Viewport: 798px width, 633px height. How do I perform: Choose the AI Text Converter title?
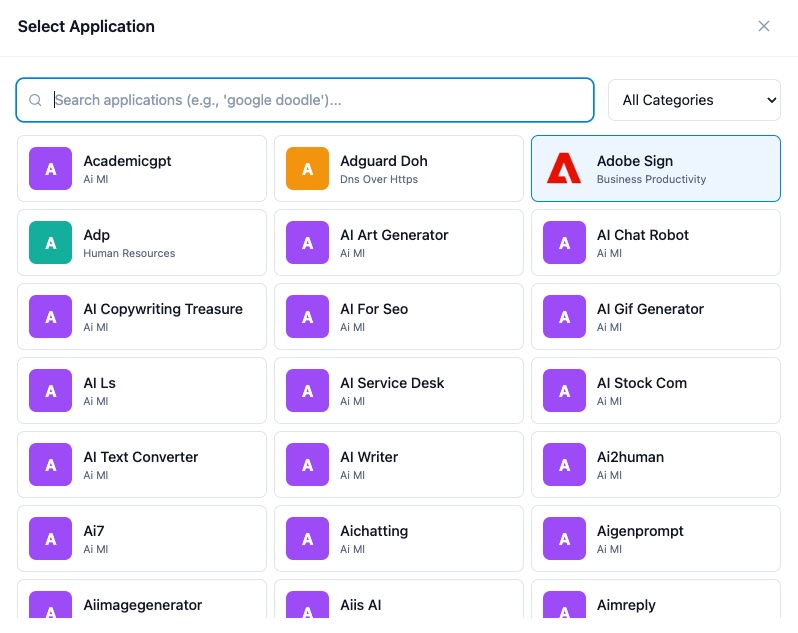140,457
